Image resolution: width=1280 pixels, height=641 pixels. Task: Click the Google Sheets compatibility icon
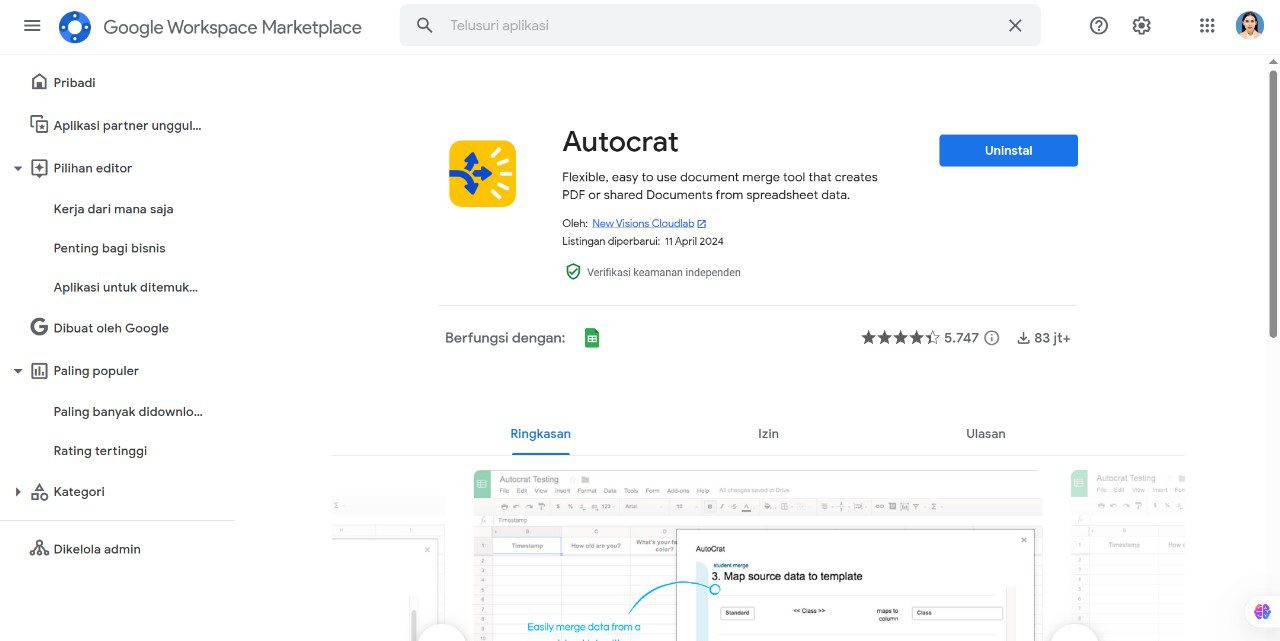coord(592,337)
